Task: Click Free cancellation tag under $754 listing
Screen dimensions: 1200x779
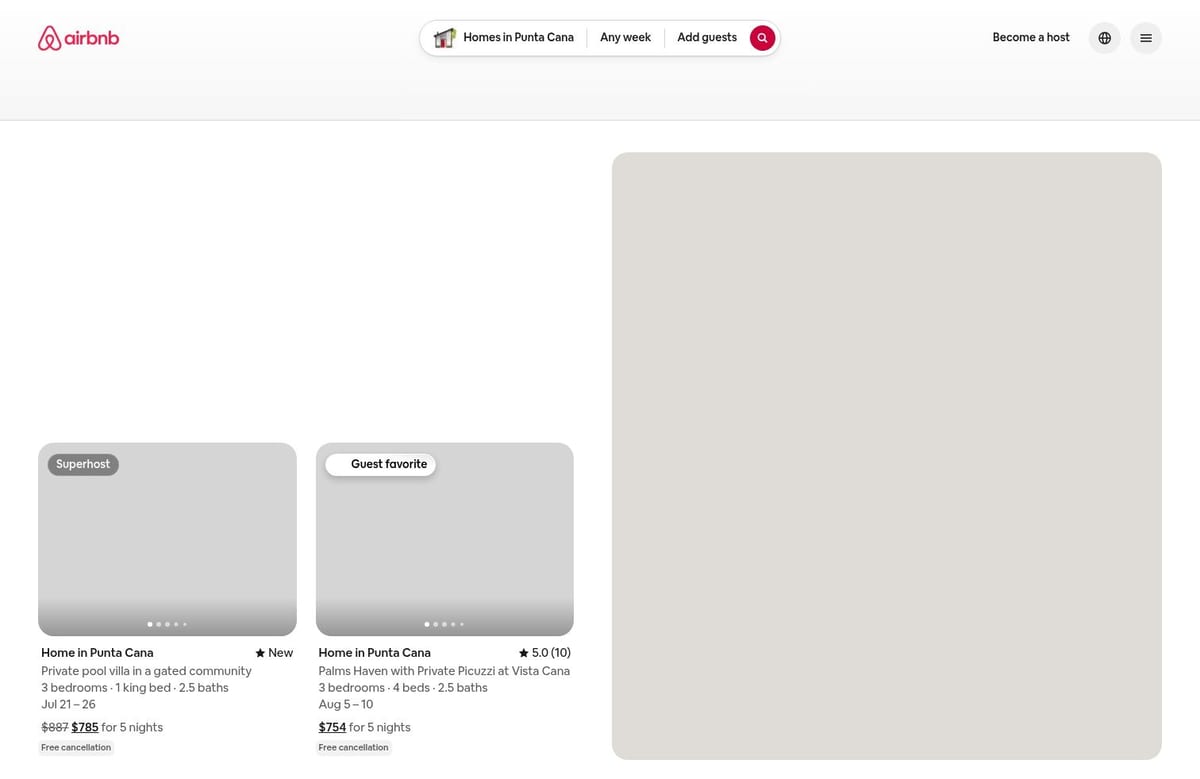Action: coord(353,748)
